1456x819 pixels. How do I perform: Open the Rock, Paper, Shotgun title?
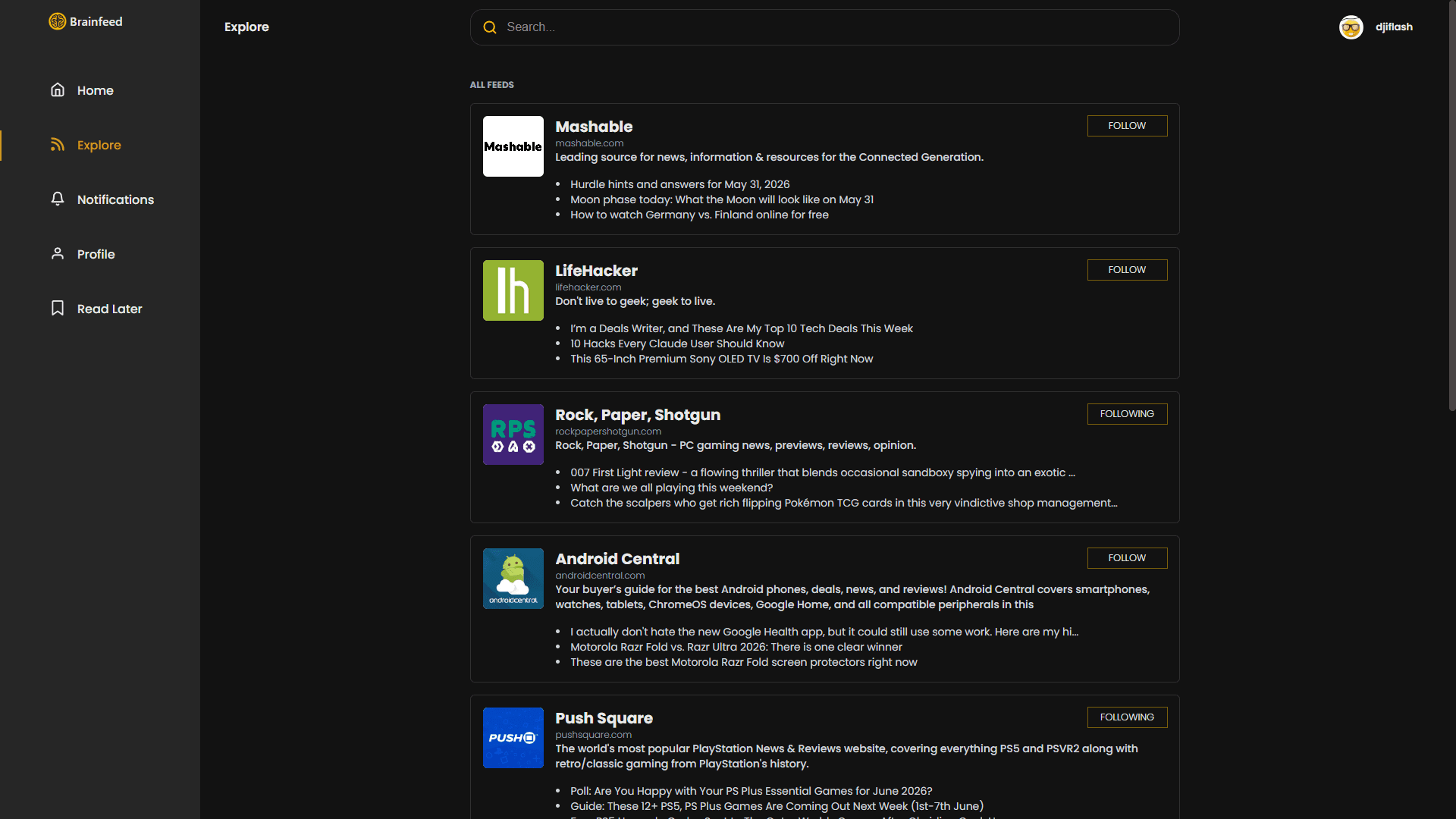click(638, 415)
